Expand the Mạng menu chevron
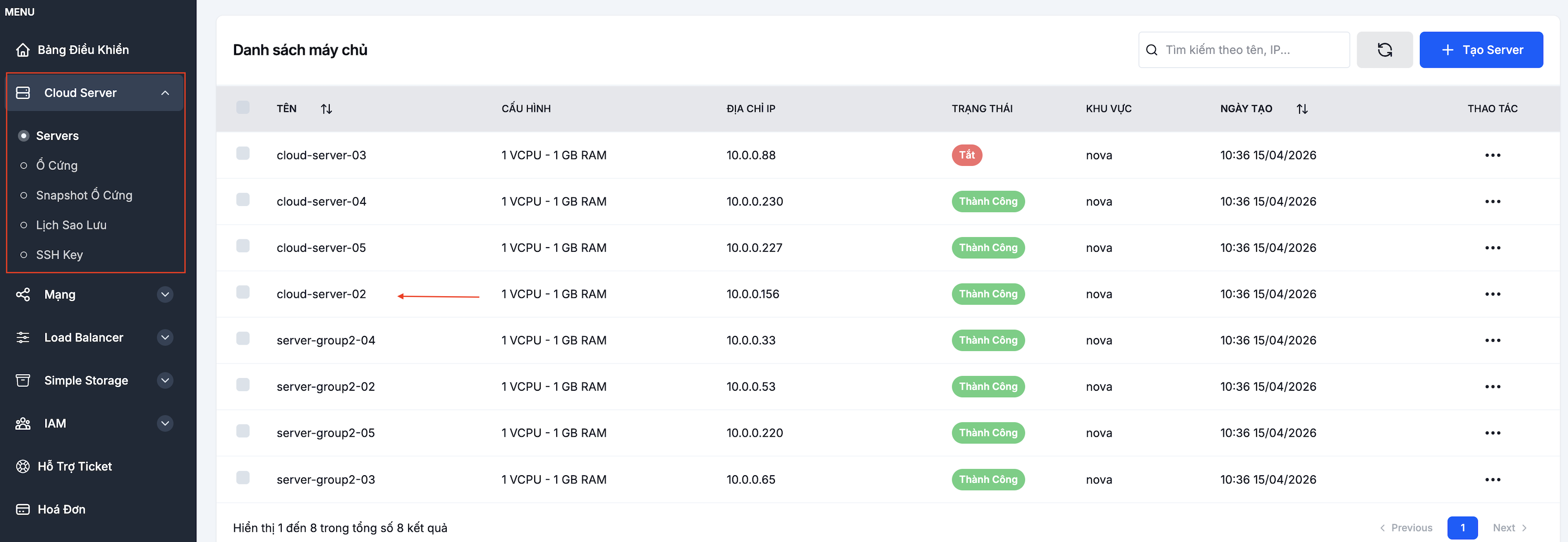 165,295
